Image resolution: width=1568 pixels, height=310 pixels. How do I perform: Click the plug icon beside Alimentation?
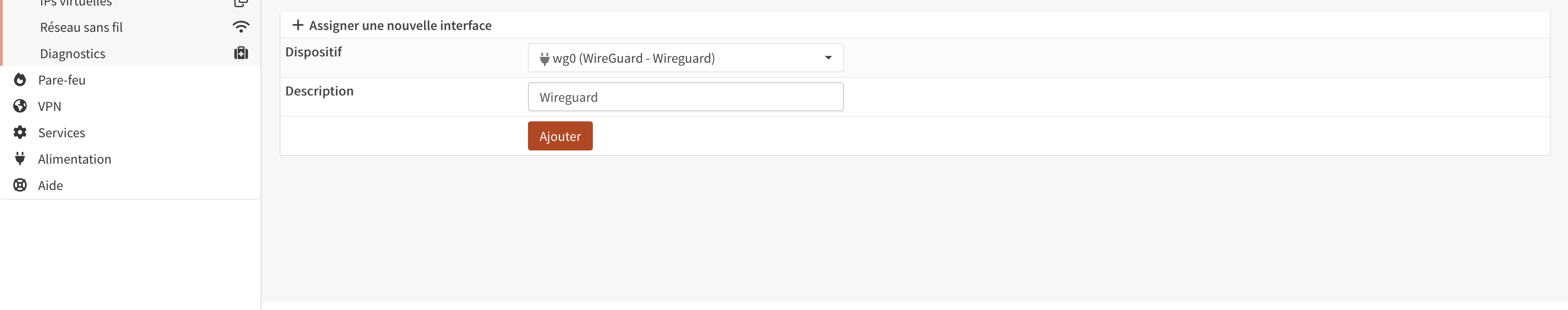pos(20,159)
